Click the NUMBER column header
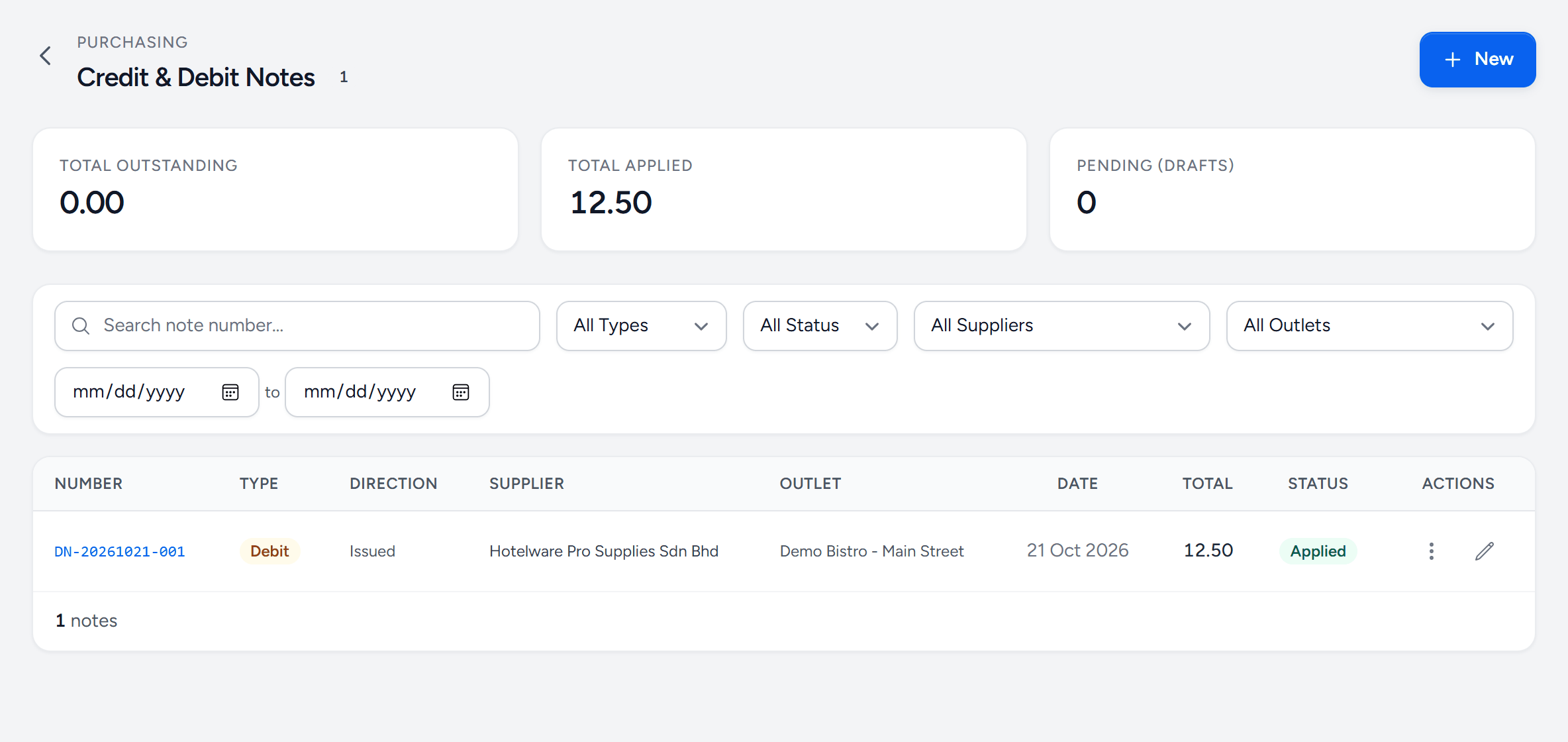1568x742 pixels. [89, 484]
